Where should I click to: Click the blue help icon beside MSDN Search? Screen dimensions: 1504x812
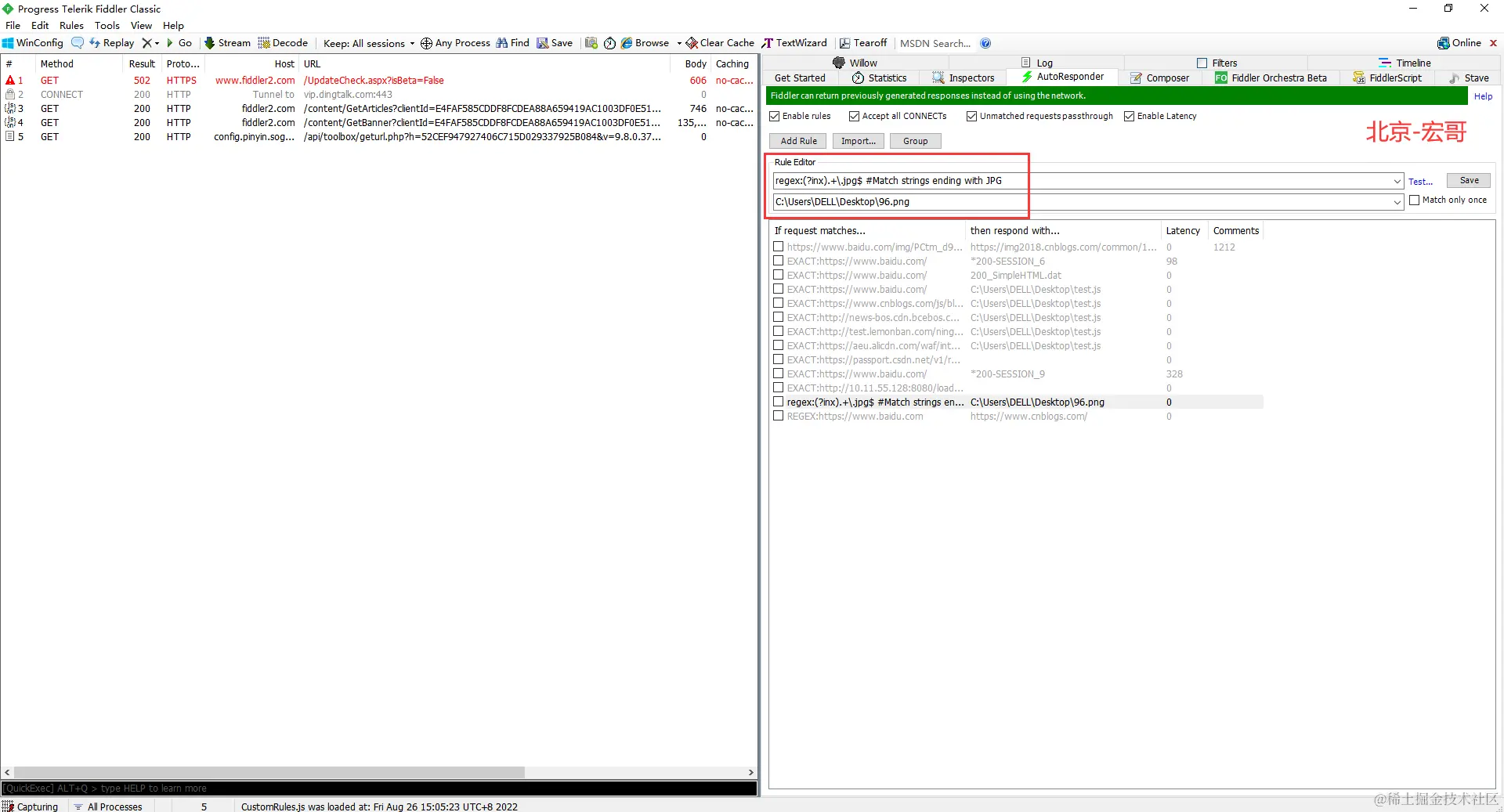pyautogui.click(x=985, y=43)
